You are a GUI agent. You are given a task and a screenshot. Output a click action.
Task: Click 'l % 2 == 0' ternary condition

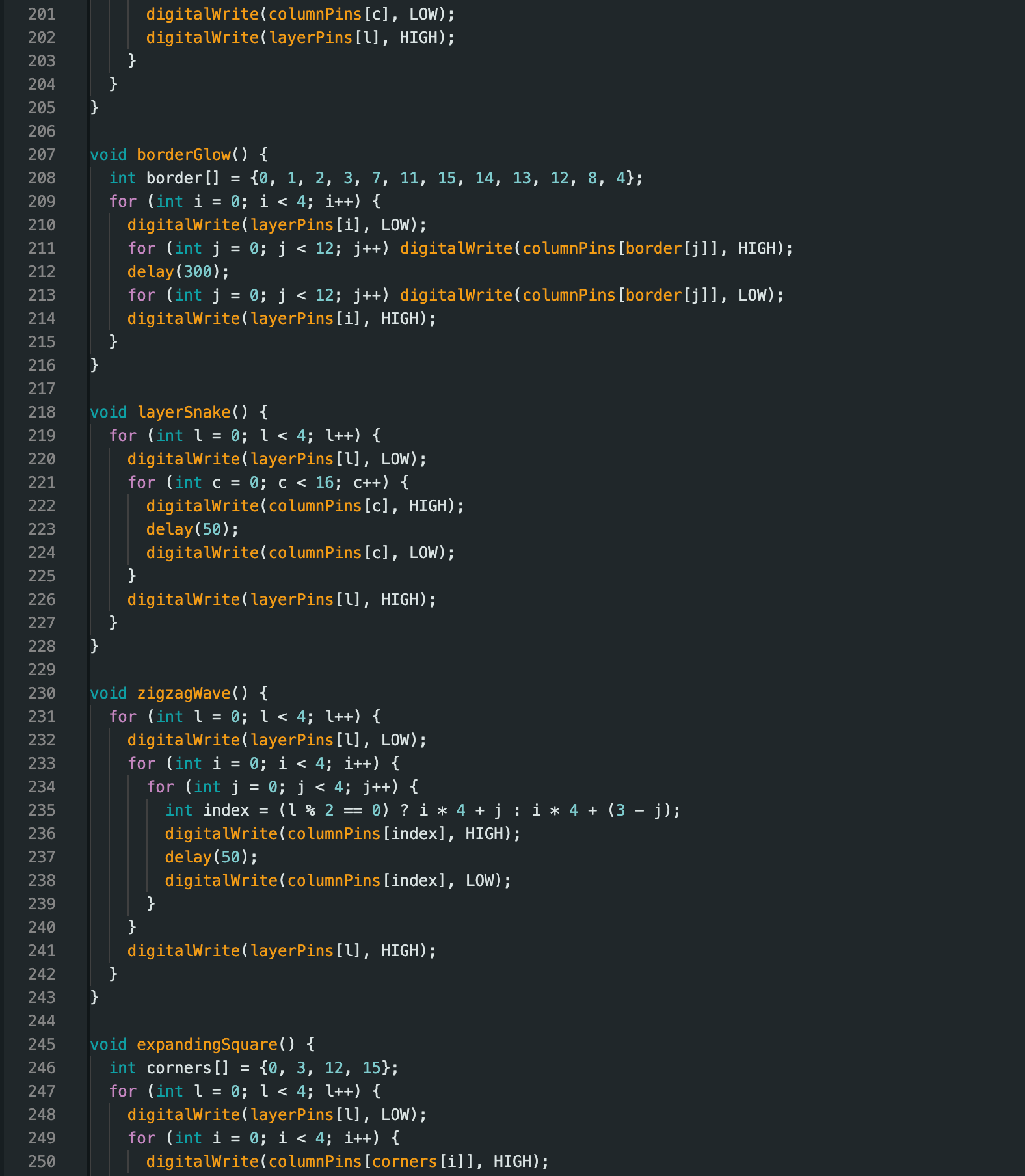pyautogui.click(x=334, y=810)
